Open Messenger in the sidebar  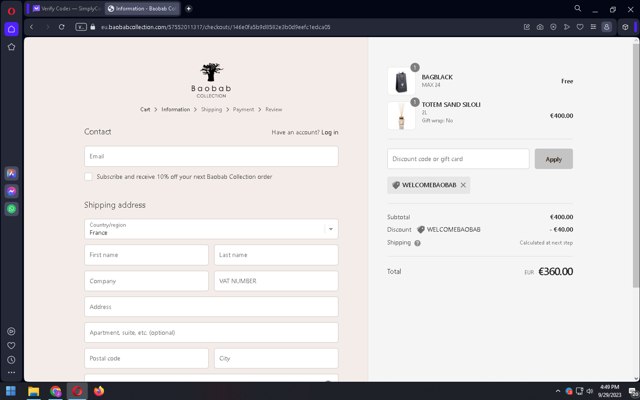coord(11,191)
